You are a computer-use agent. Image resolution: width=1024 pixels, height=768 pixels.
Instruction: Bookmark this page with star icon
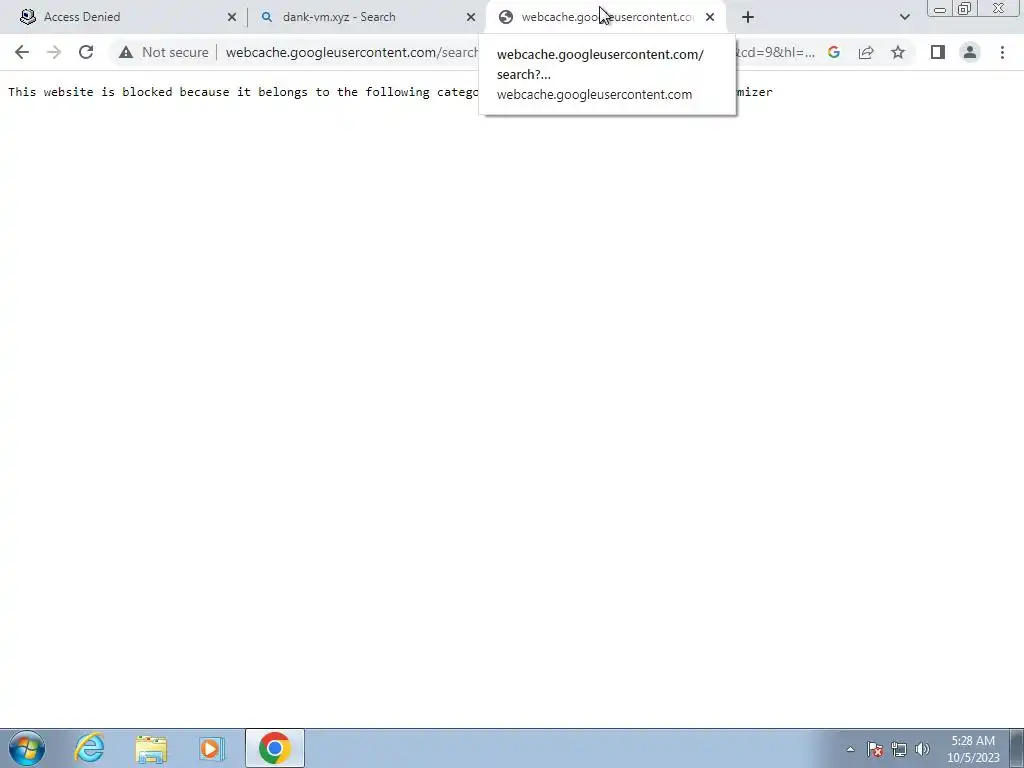pos(898,52)
